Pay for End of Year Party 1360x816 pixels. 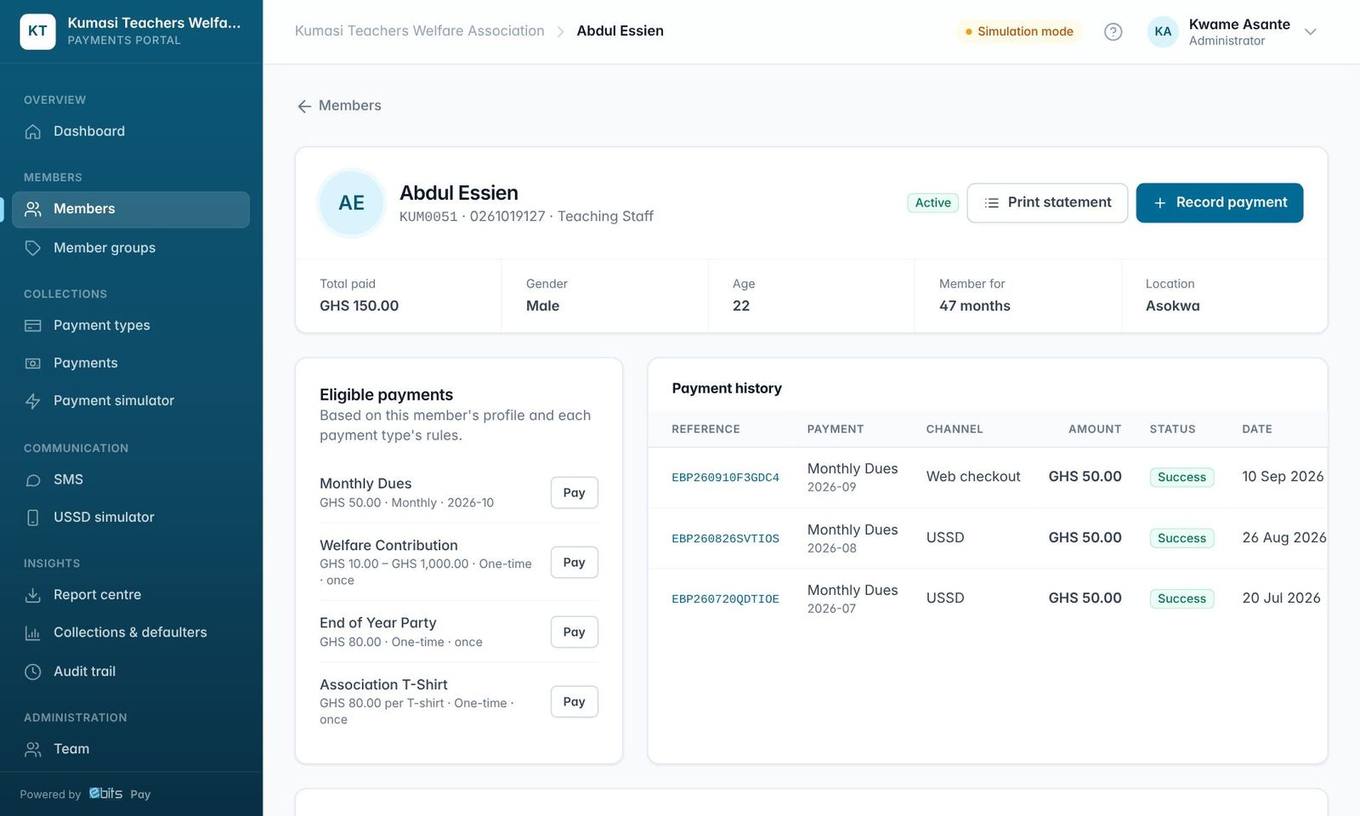pos(574,632)
